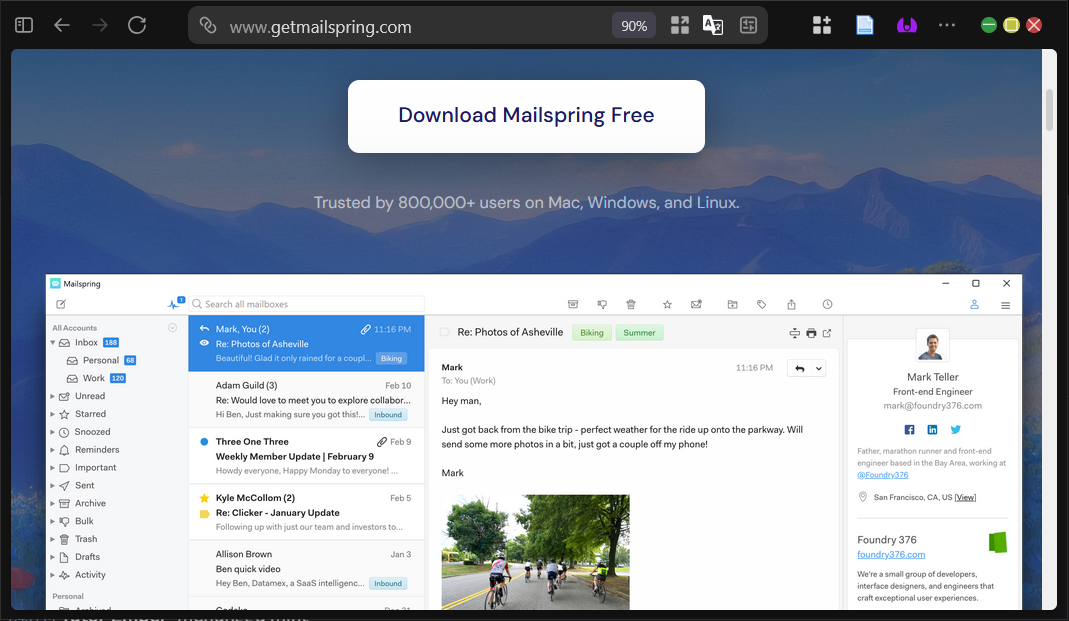Toggle the browser sidebar panel icon
Screen dimensions: 1069x621
click(x=24, y=25)
